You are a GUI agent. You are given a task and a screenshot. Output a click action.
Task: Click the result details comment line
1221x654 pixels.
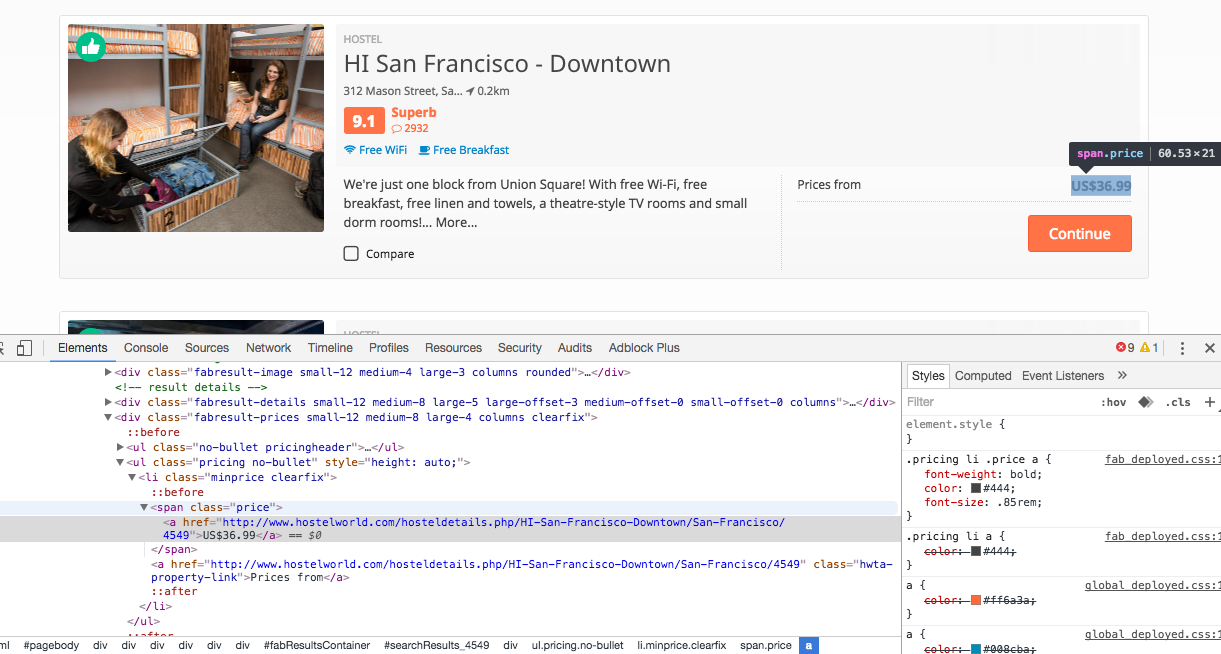tap(191, 387)
